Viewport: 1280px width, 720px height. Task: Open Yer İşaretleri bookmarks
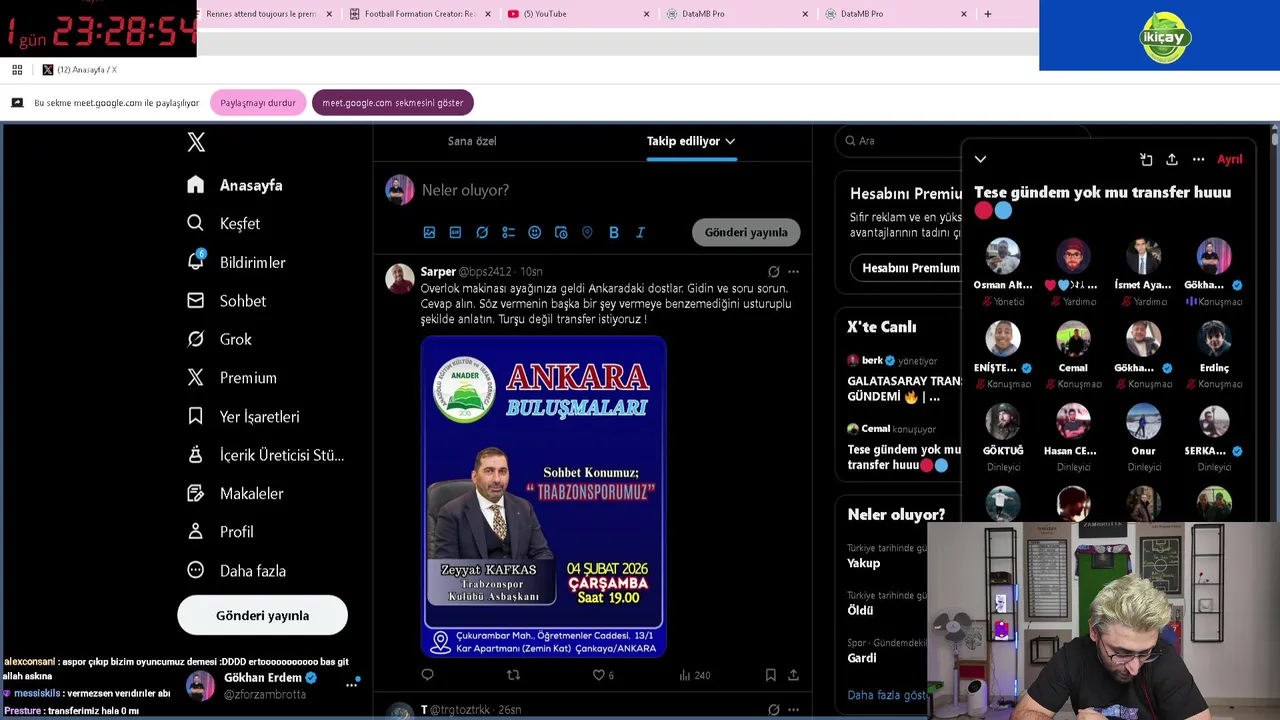pyautogui.click(x=244, y=416)
